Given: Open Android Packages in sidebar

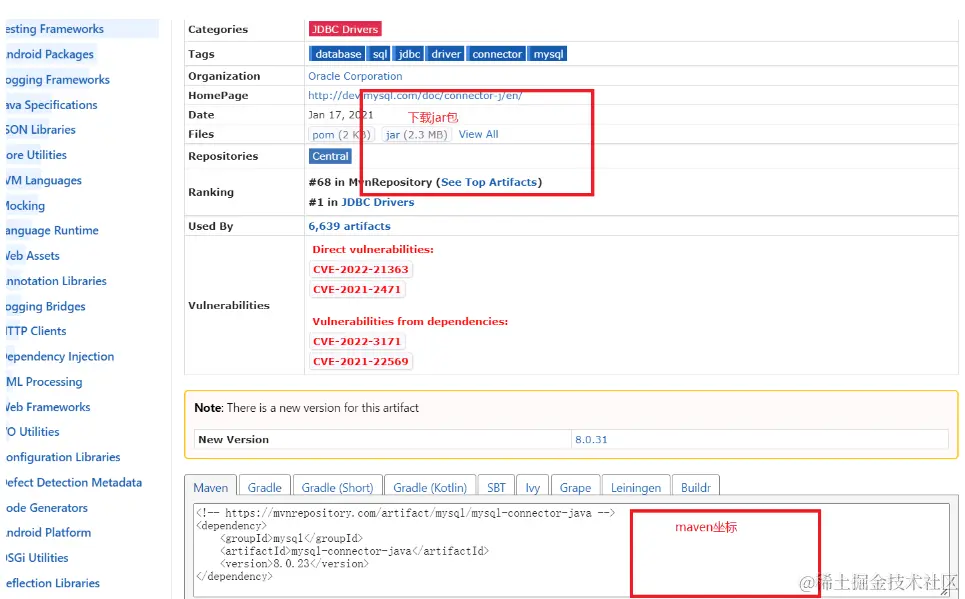Looking at the screenshot, I should [x=49, y=54].
